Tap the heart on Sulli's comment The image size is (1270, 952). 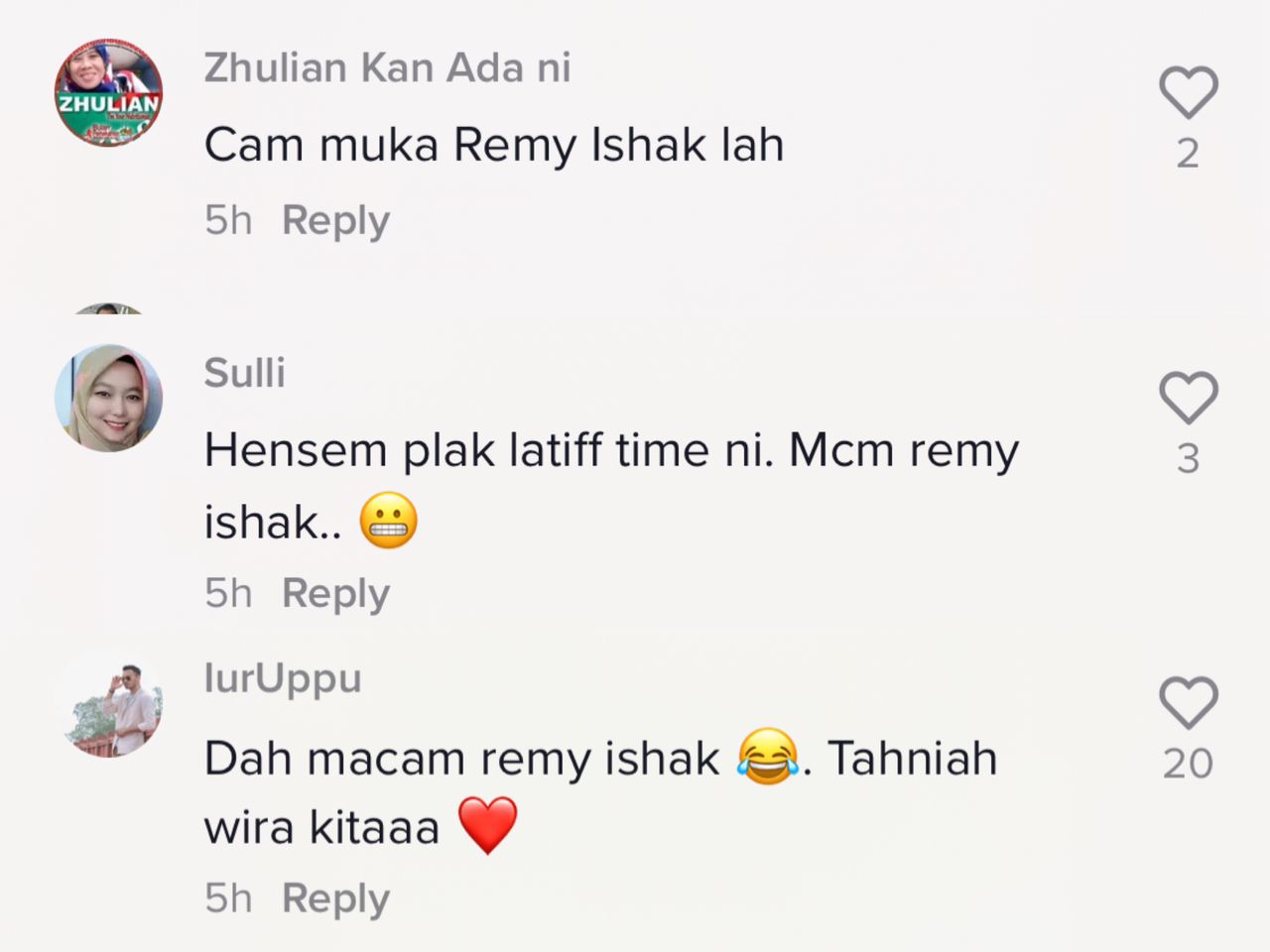click(x=1189, y=398)
